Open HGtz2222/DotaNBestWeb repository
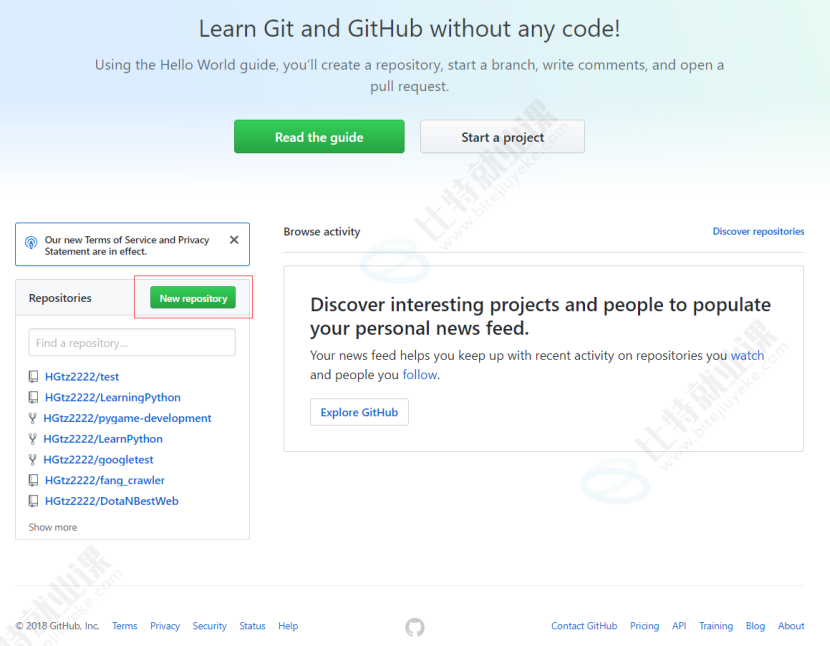 pyautogui.click(x=112, y=501)
